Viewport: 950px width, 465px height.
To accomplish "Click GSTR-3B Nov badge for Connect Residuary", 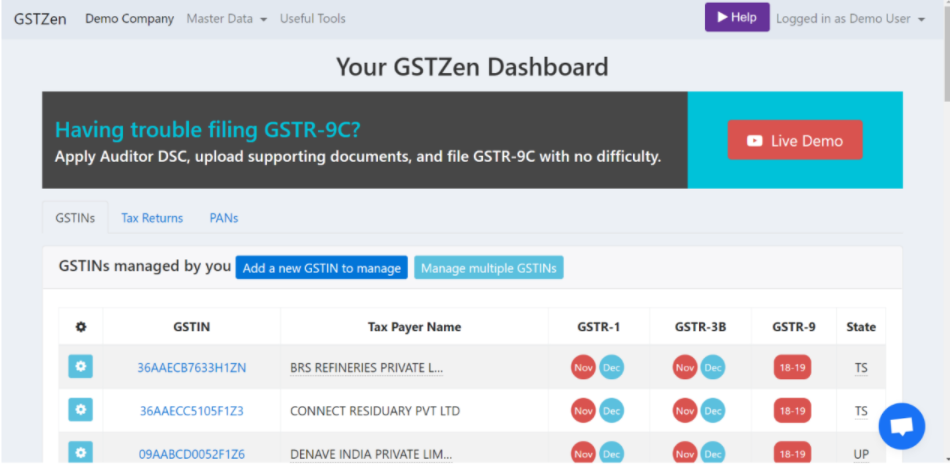I will click(685, 410).
